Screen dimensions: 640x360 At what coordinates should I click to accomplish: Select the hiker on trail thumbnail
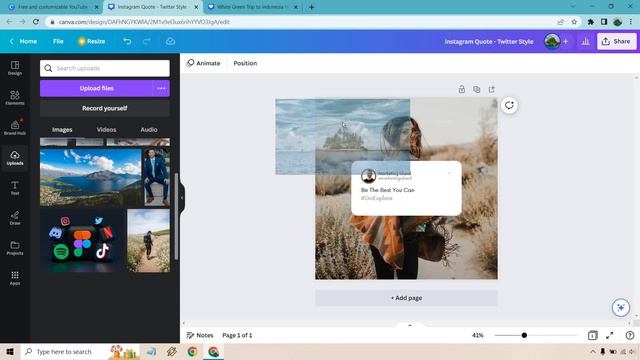point(149,241)
